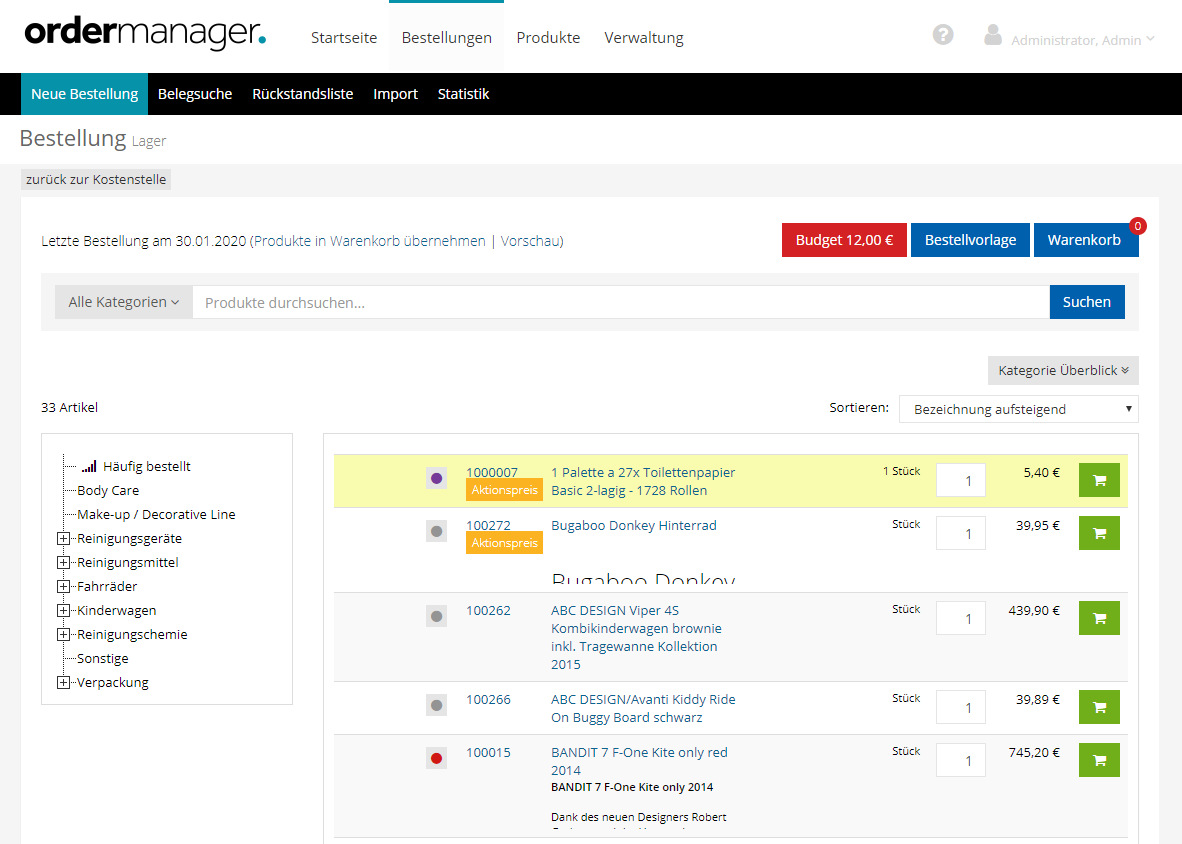Expand the Reinigungsgeräte category tree node
The image size is (1182, 844).
[64, 539]
